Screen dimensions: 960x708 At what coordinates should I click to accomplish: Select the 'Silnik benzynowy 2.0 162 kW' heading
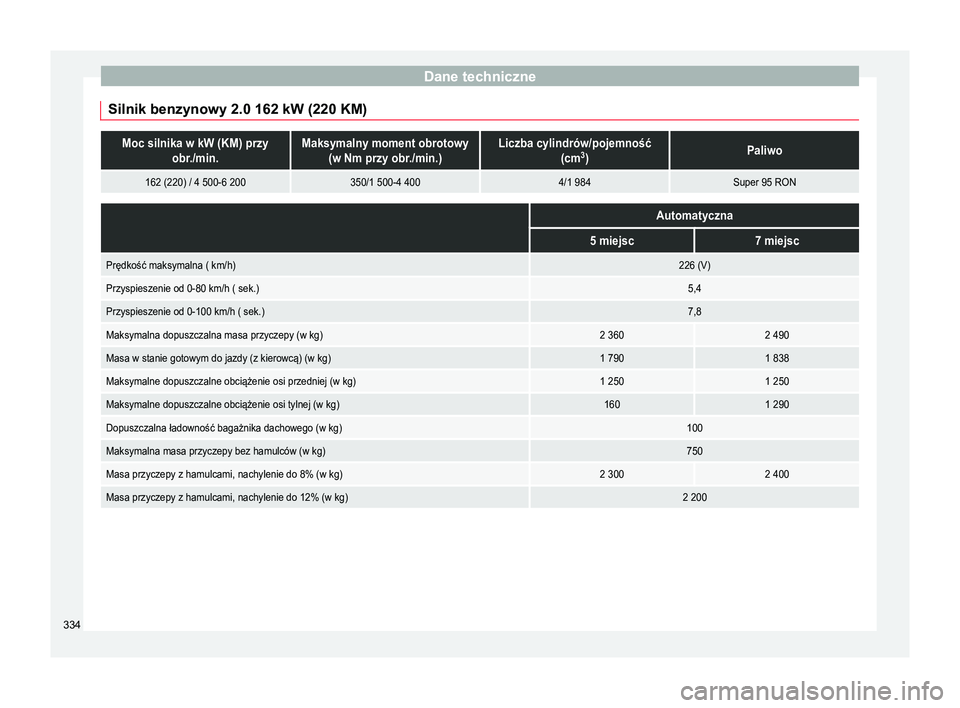pyautogui.click(x=237, y=107)
